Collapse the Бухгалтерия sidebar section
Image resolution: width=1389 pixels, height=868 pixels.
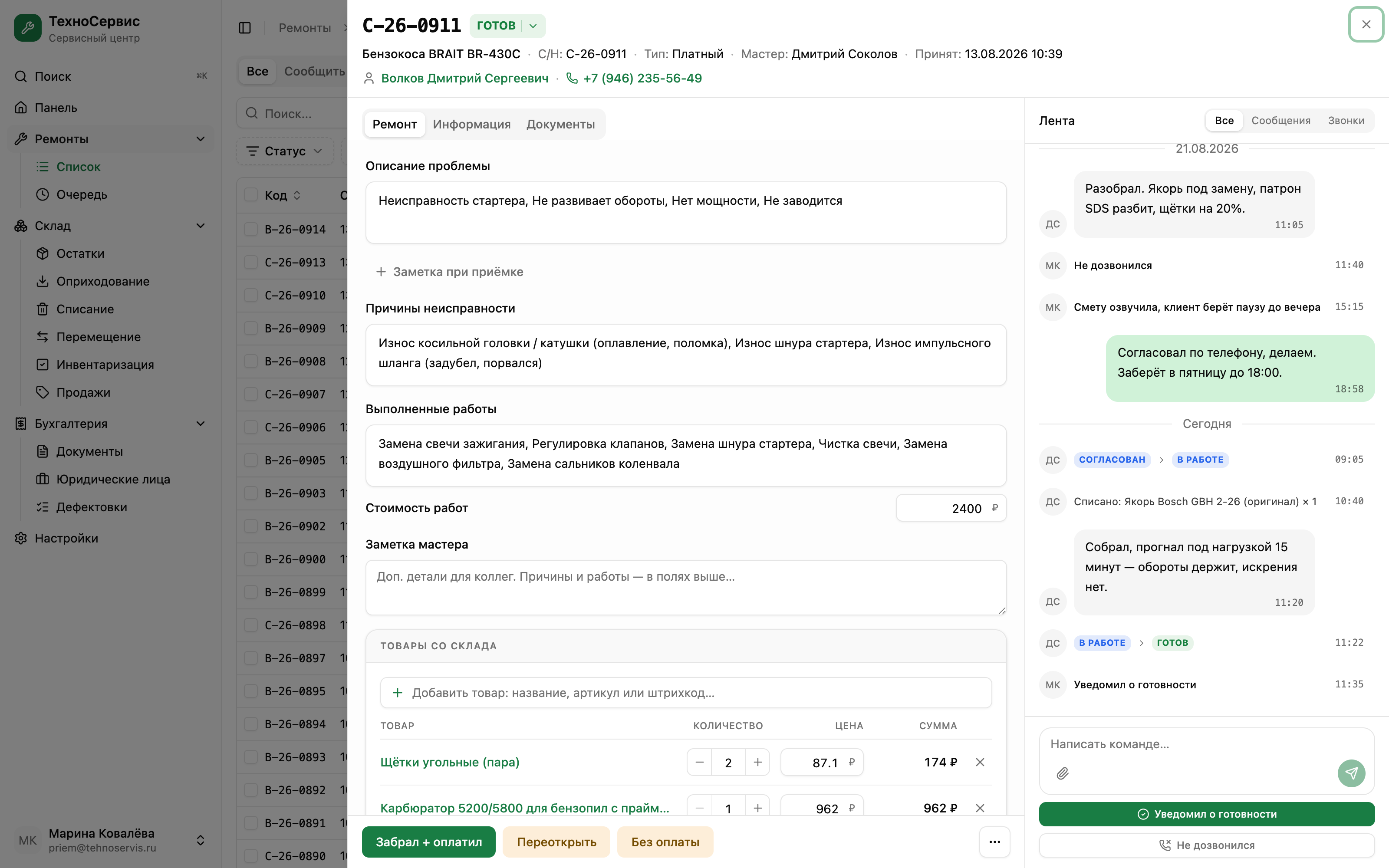200,424
